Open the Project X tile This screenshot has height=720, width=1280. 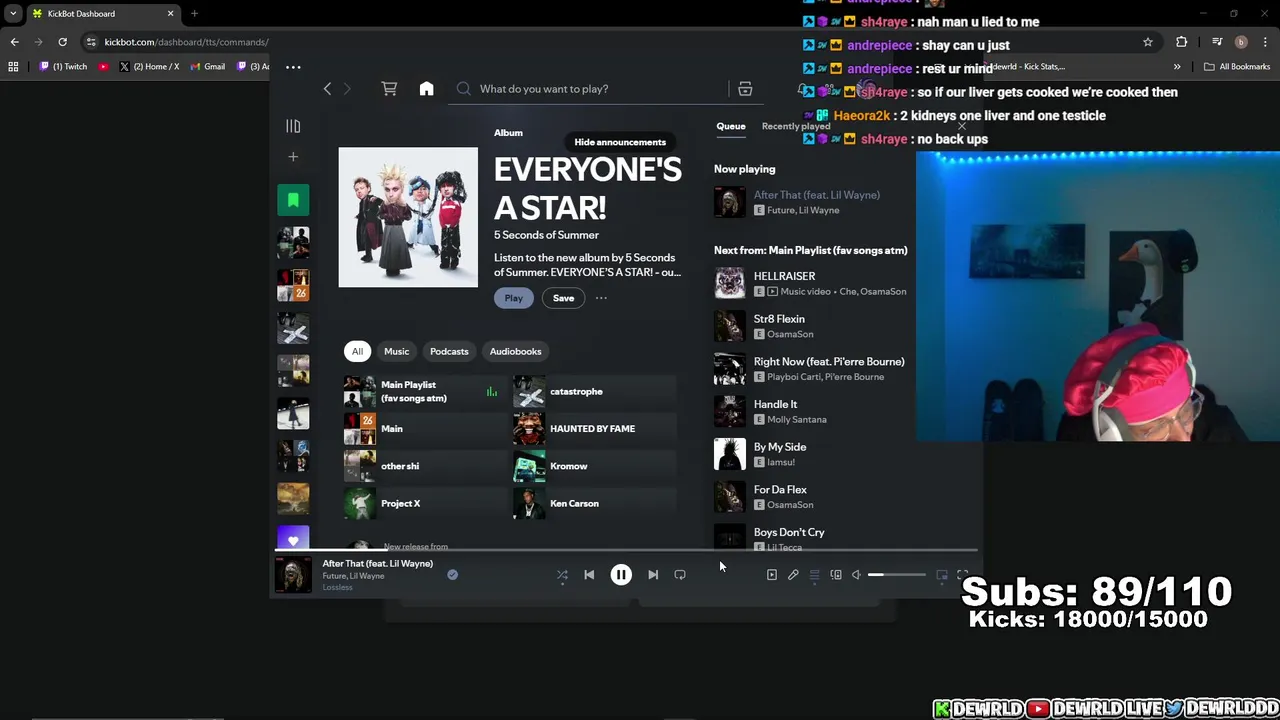[x=423, y=503]
